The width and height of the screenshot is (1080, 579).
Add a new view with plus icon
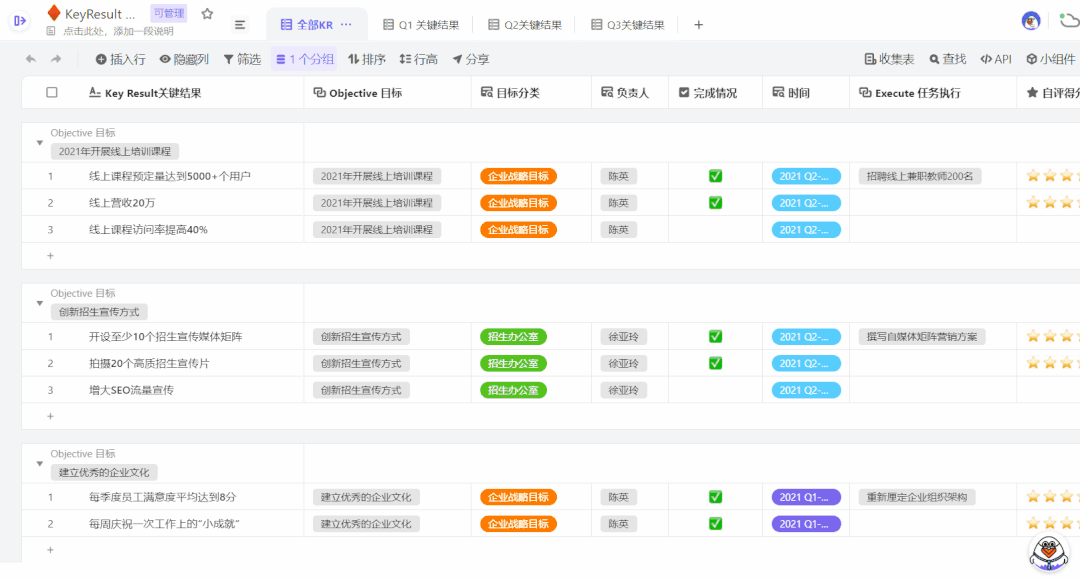[698, 25]
